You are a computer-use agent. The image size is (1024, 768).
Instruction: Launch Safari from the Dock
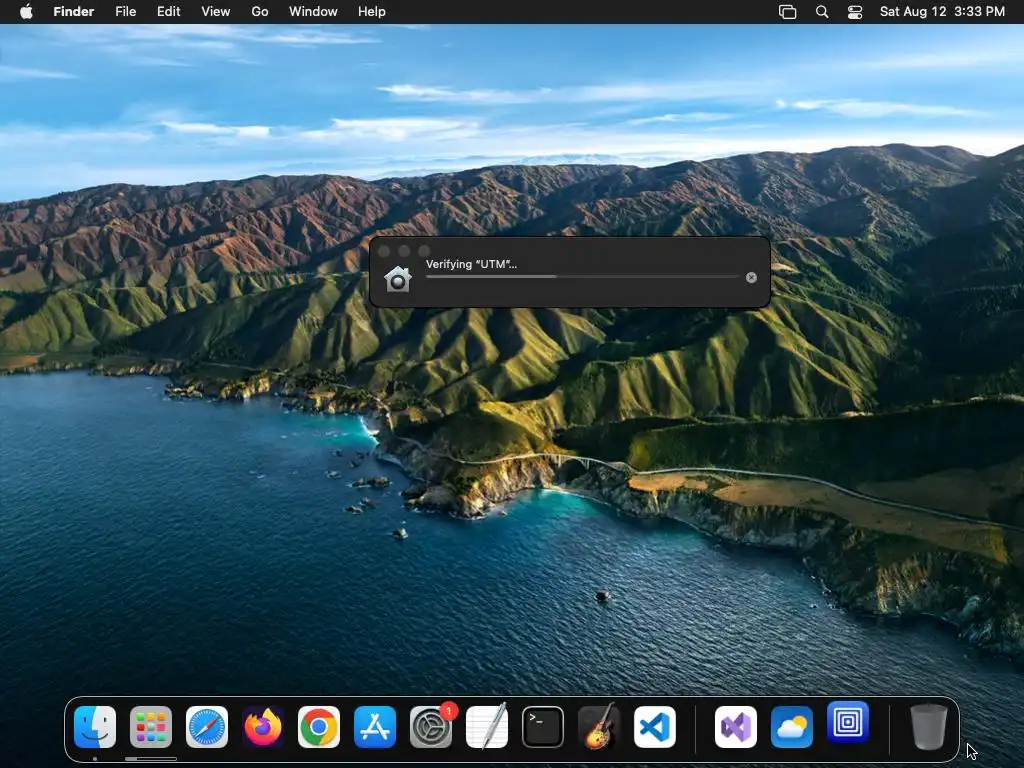click(207, 727)
